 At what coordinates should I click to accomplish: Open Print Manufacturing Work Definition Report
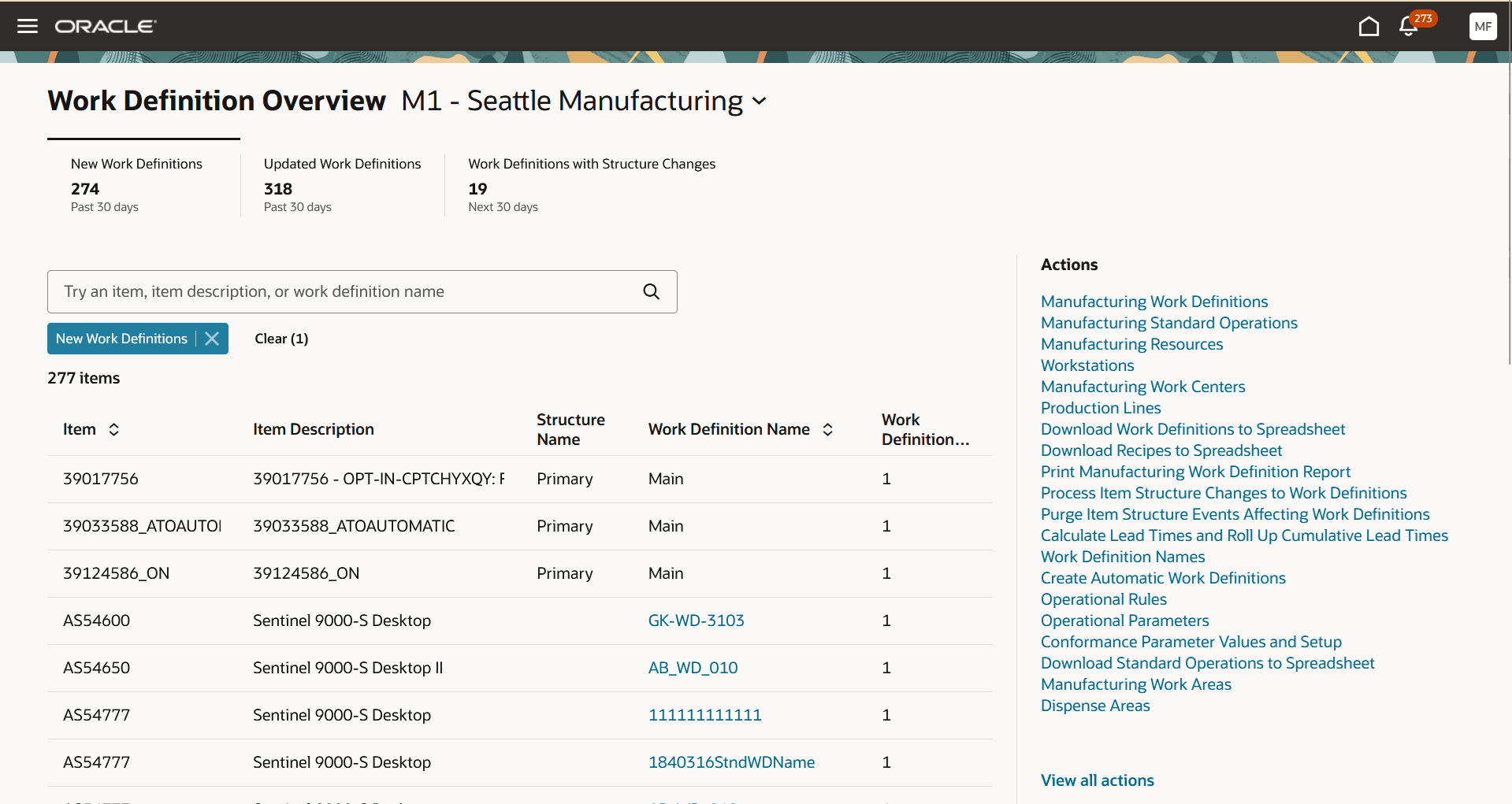(1195, 472)
